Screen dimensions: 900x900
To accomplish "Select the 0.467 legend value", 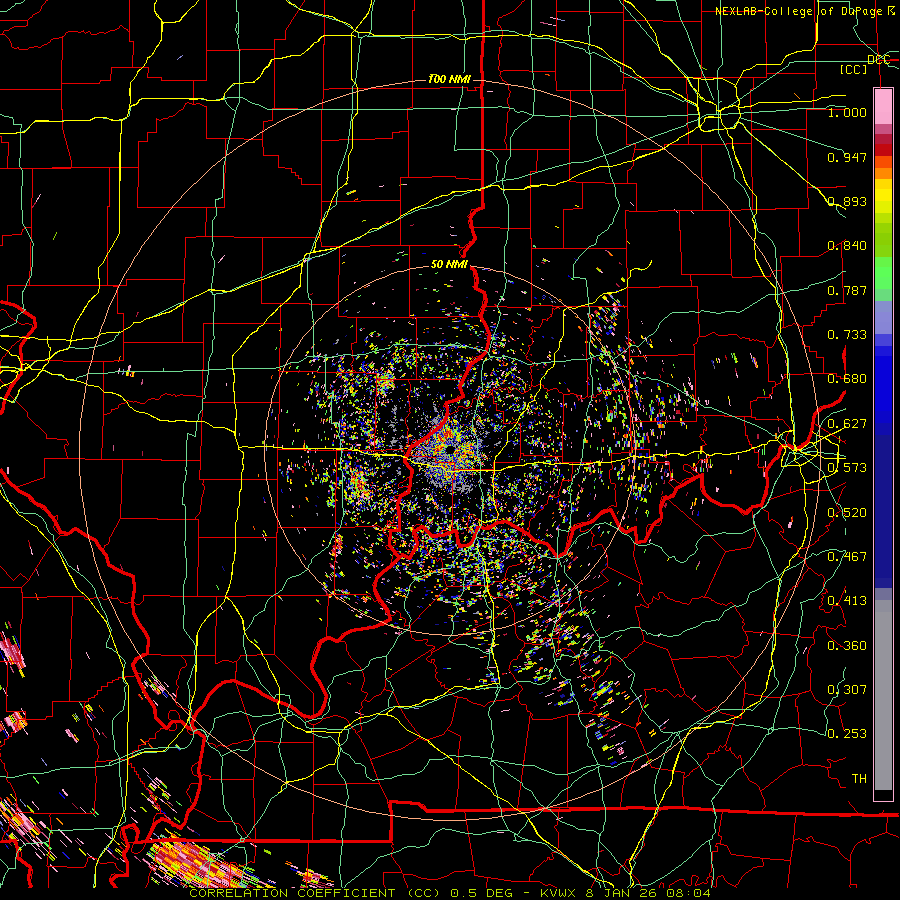I will pyautogui.click(x=847, y=557).
